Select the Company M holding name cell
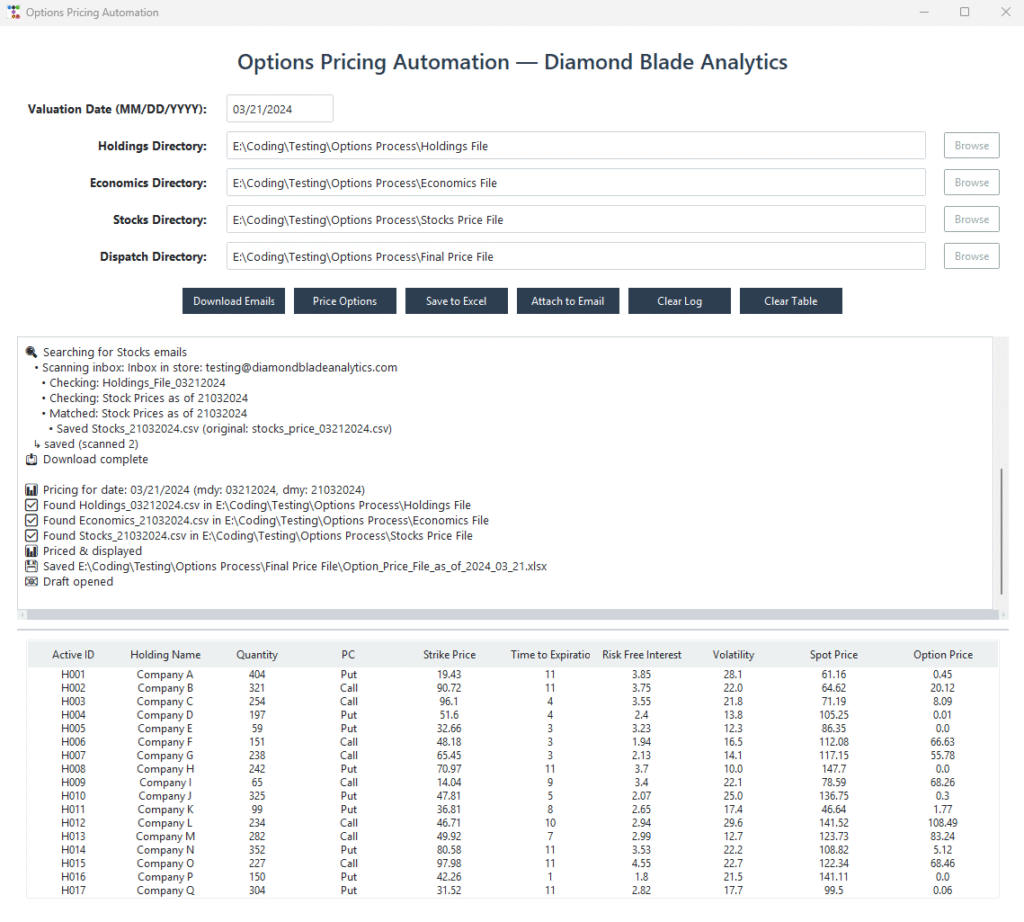 coord(165,836)
